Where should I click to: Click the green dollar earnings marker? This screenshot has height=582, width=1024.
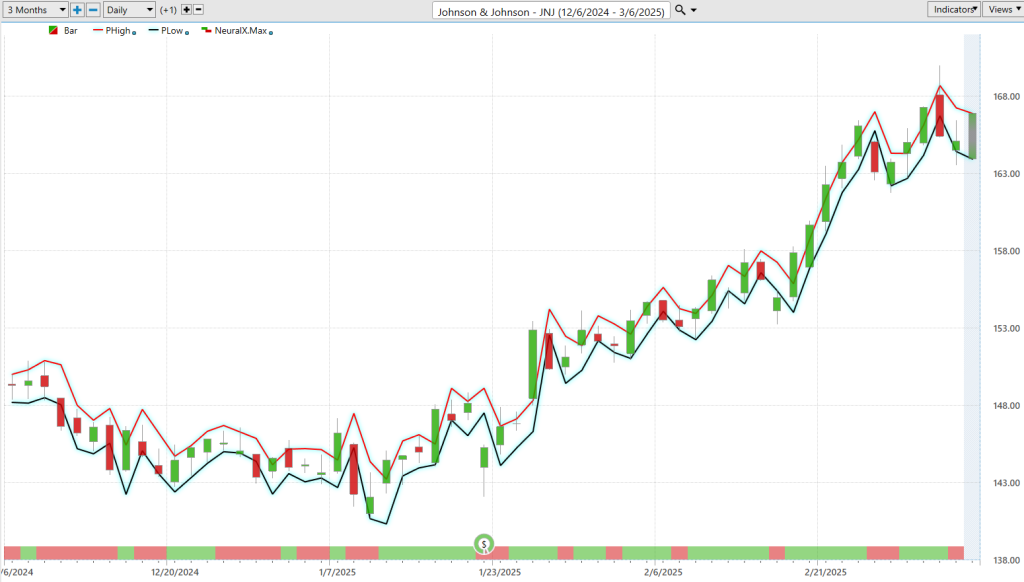click(x=484, y=544)
